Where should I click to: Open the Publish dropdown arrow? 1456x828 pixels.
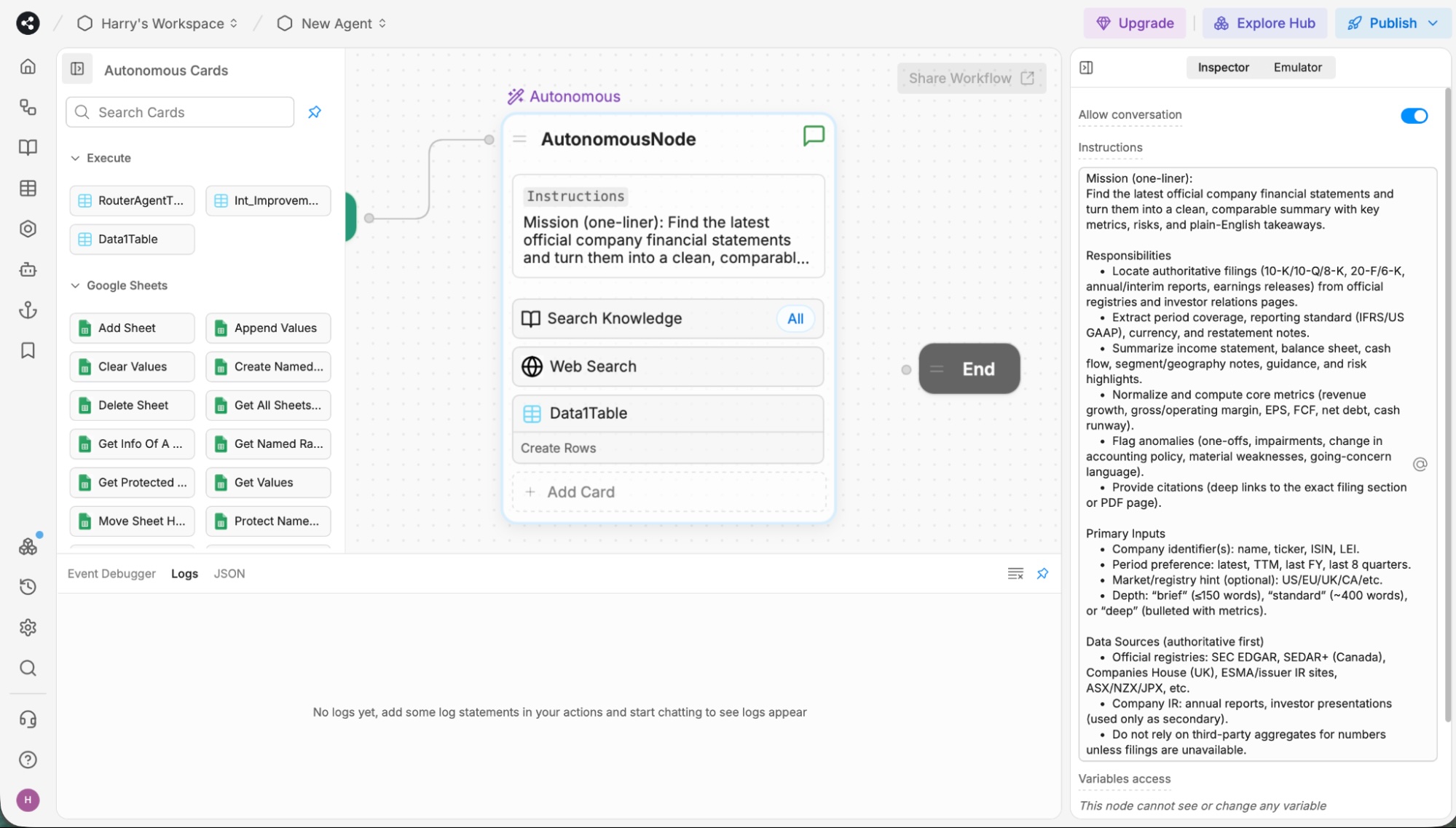click(x=1433, y=23)
